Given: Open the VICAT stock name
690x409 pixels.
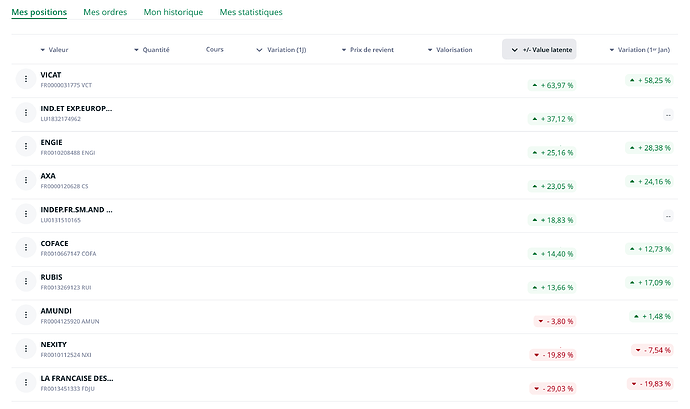Looking at the screenshot, I should (51, 75).
